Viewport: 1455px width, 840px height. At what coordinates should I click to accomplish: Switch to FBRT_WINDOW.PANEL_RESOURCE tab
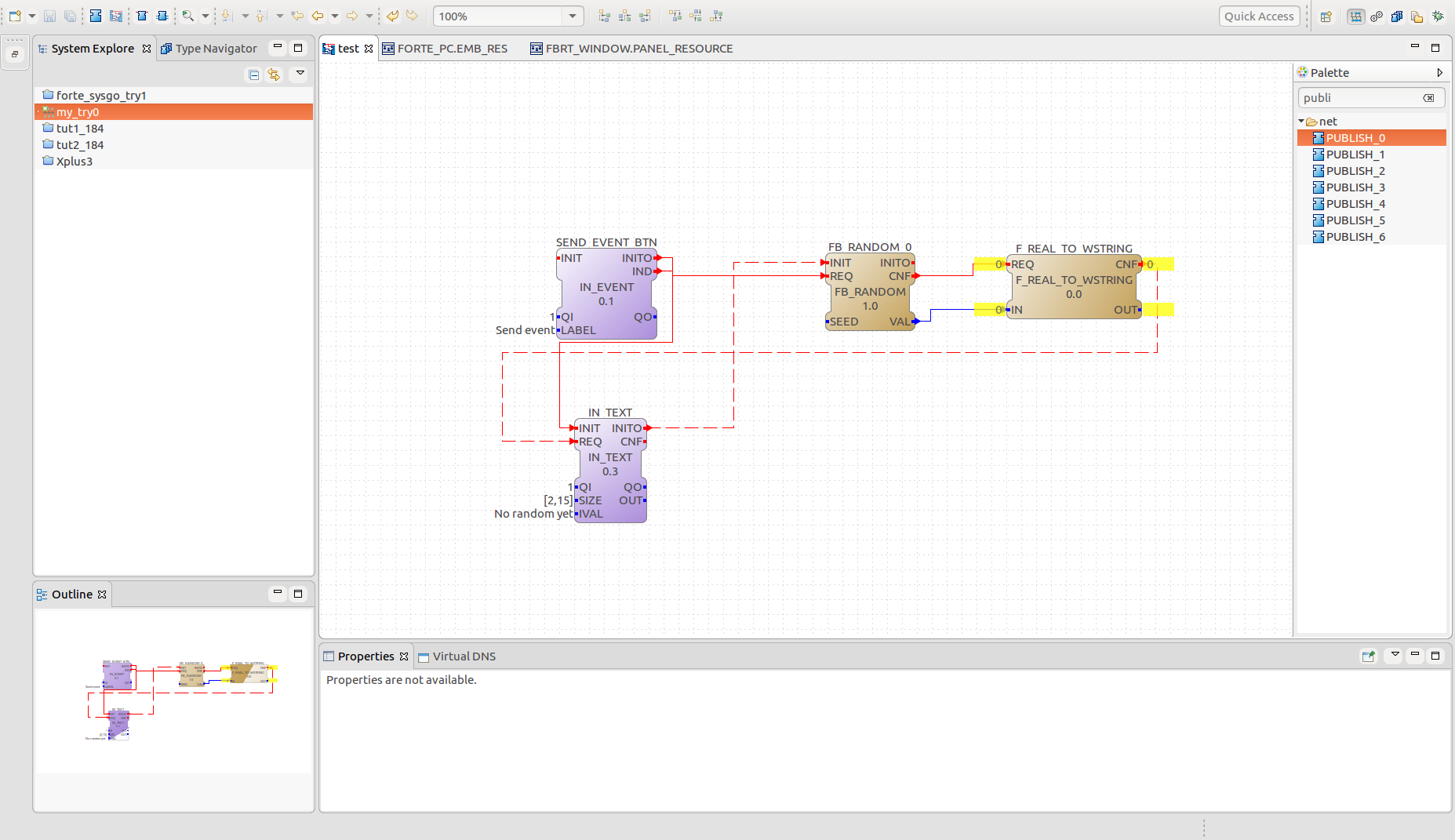(631, 48)
